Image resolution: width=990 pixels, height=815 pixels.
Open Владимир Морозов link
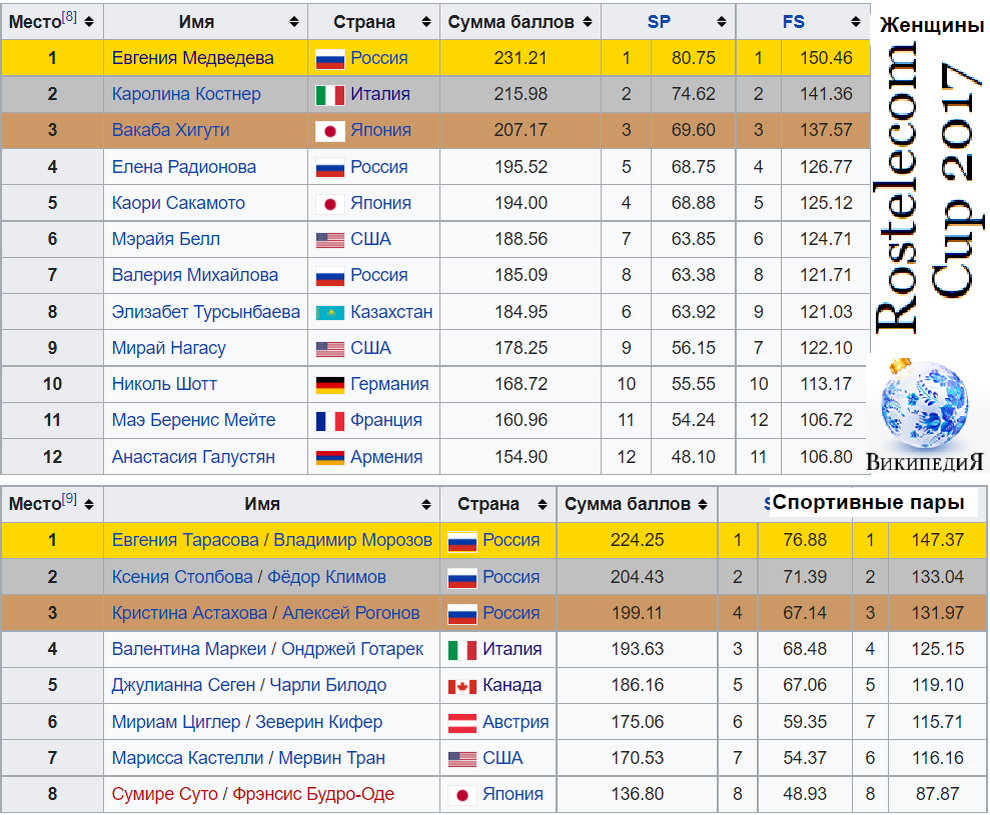[353, 540]
